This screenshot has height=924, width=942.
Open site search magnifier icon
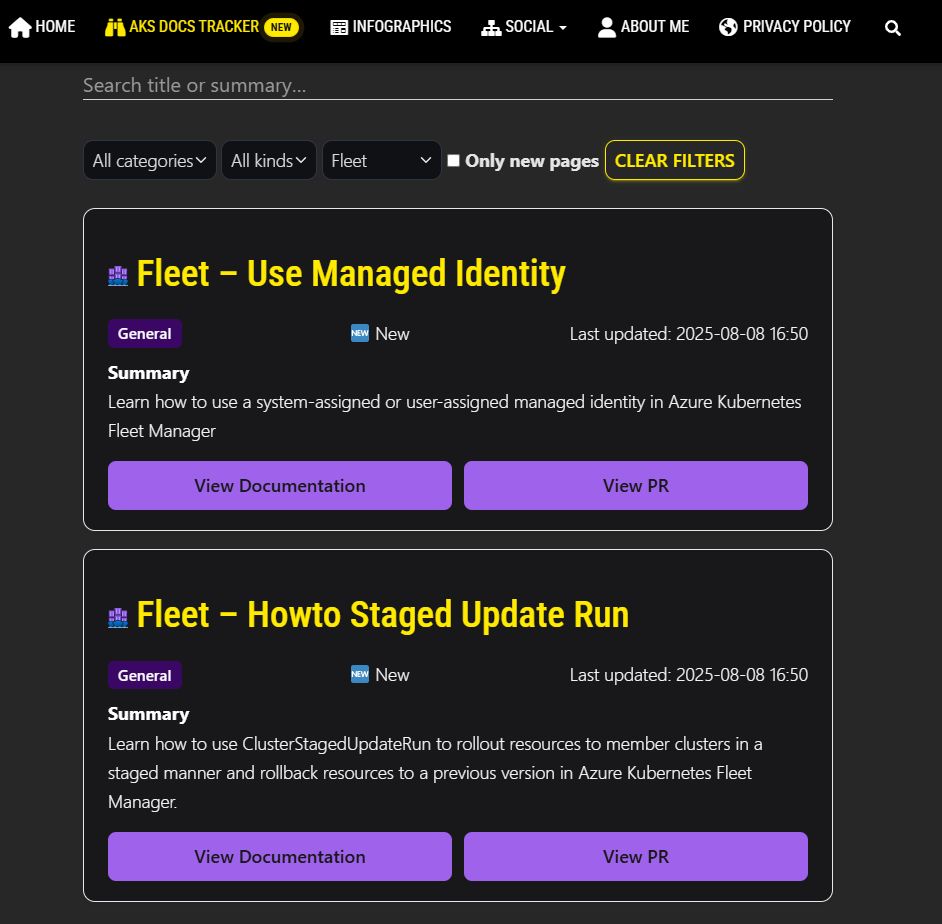point(893,28)
